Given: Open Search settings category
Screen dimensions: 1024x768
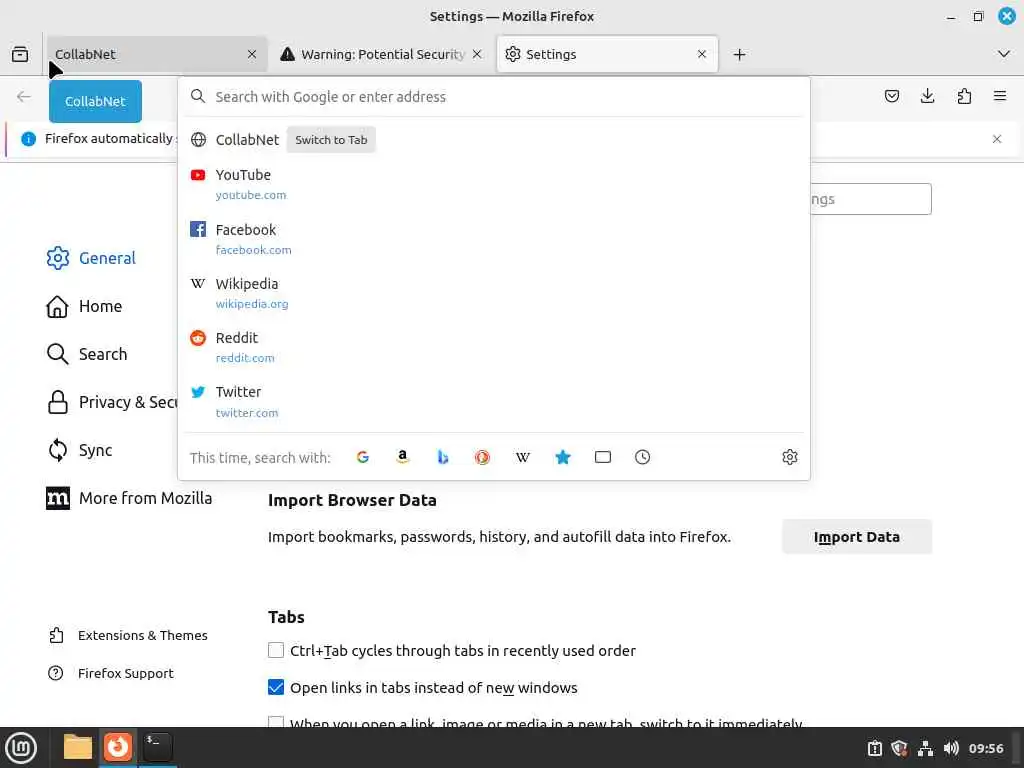Looking at the screenshot, I should pyautogui.click(x=87, y=354).
